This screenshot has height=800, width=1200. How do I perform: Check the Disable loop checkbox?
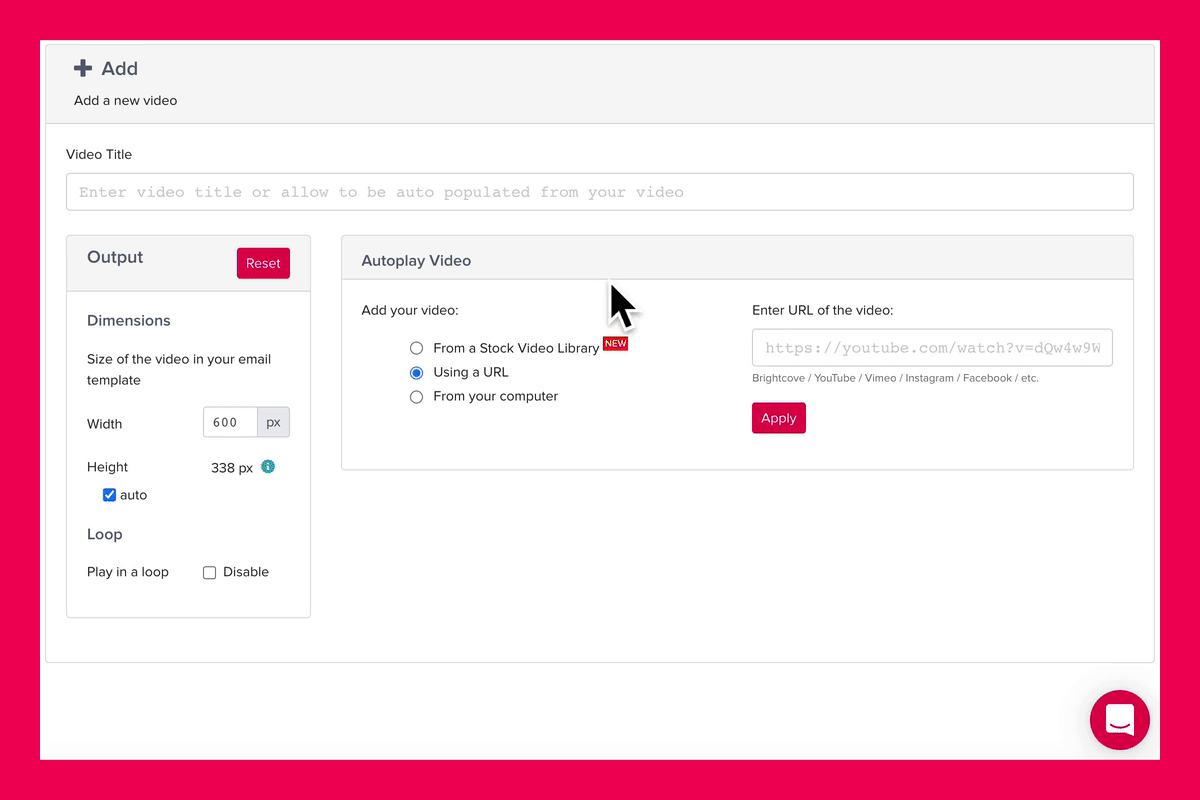[210, 573]
